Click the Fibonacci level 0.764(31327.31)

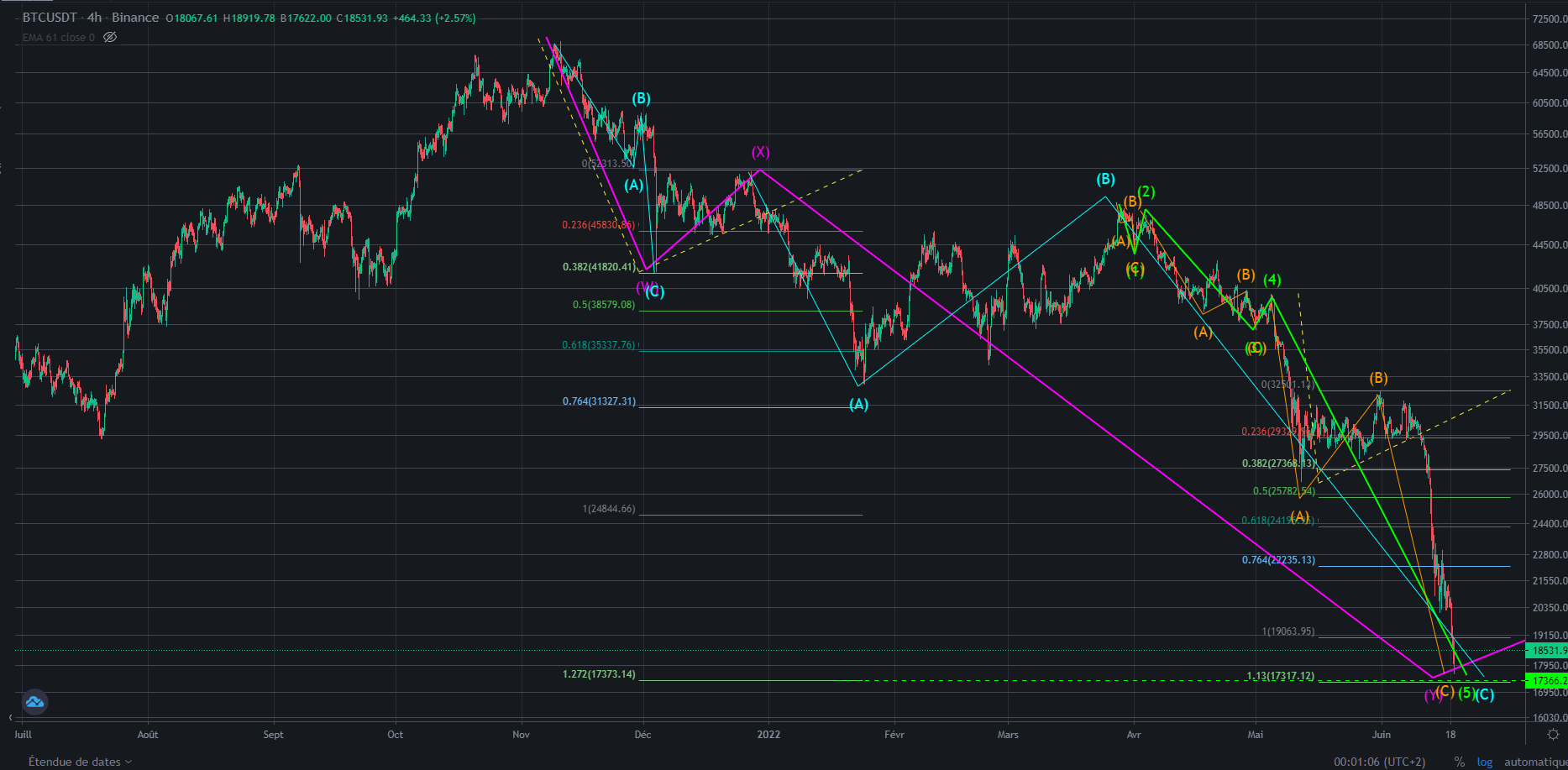click(x=599, y=401)
